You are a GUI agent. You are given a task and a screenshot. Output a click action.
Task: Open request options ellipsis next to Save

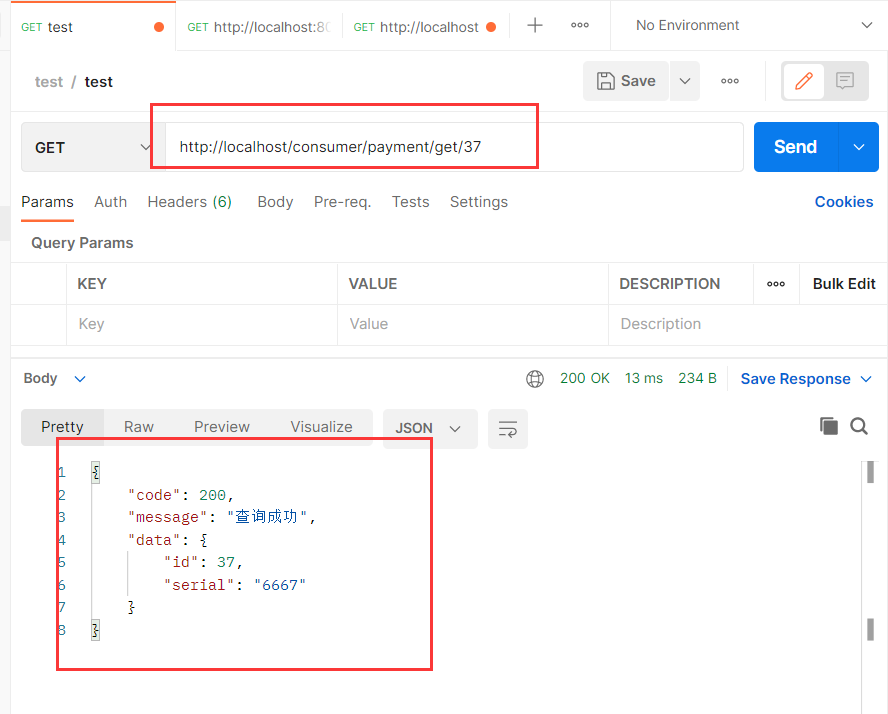pos(729,81)
